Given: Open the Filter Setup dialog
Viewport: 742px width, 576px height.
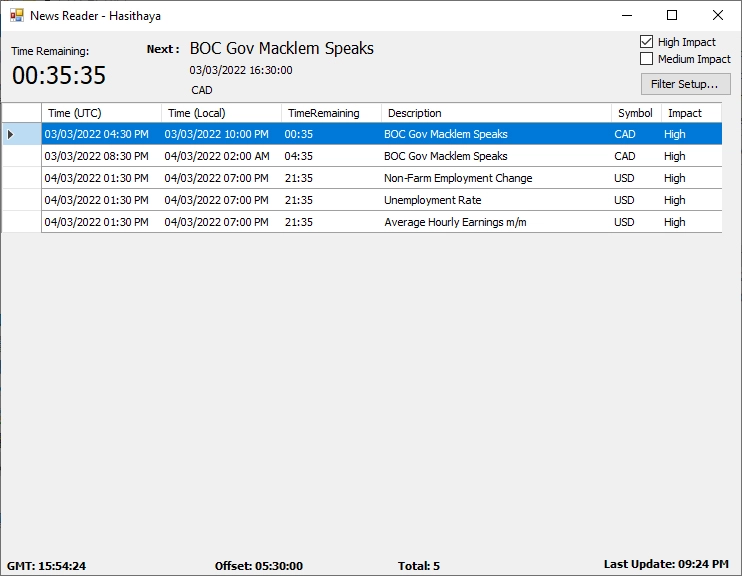Looking at the screenshot, I should (685, 84).
